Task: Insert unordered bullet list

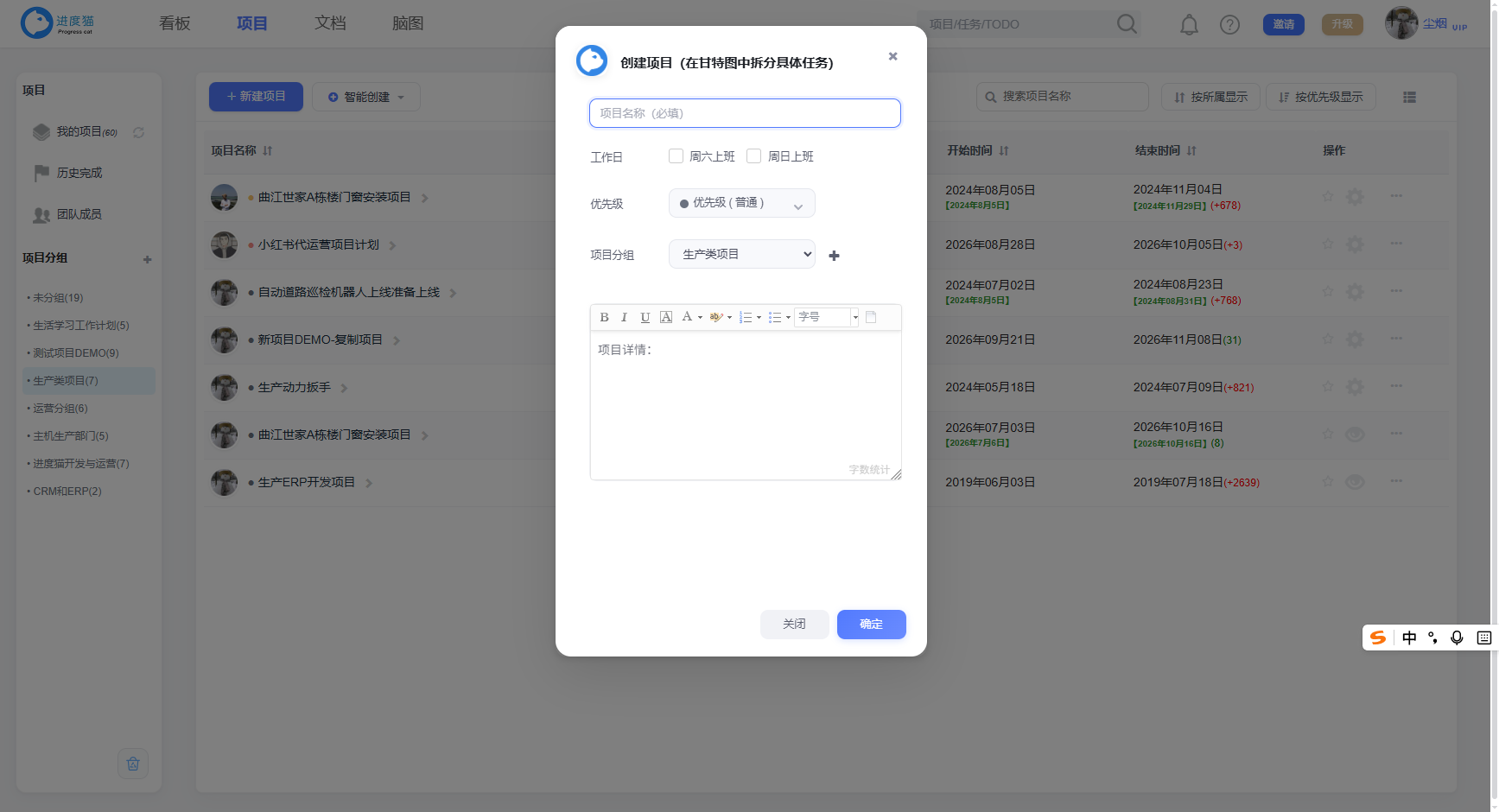Action: tap(775, 317)
